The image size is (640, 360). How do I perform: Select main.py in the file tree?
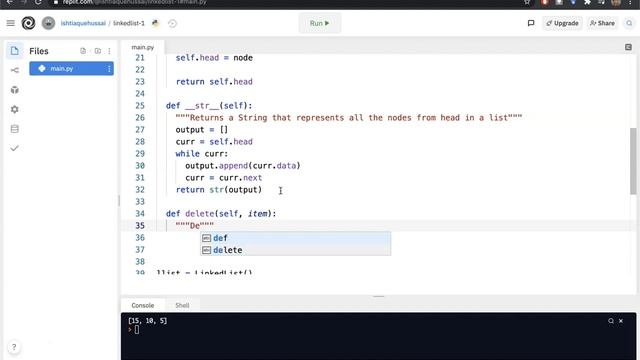click(x=71, y=69)
